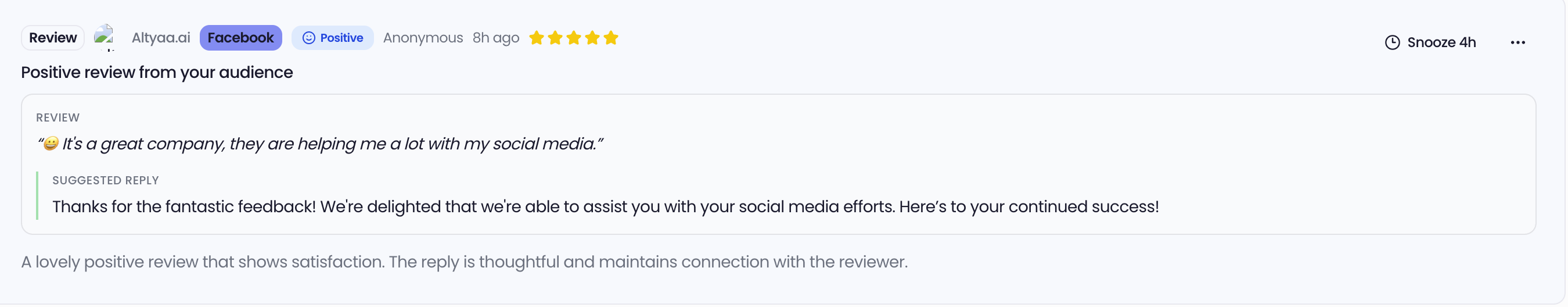The image size is (1568, 307).
Task: Select the Facebook source badge
Action: coord(240,38)
